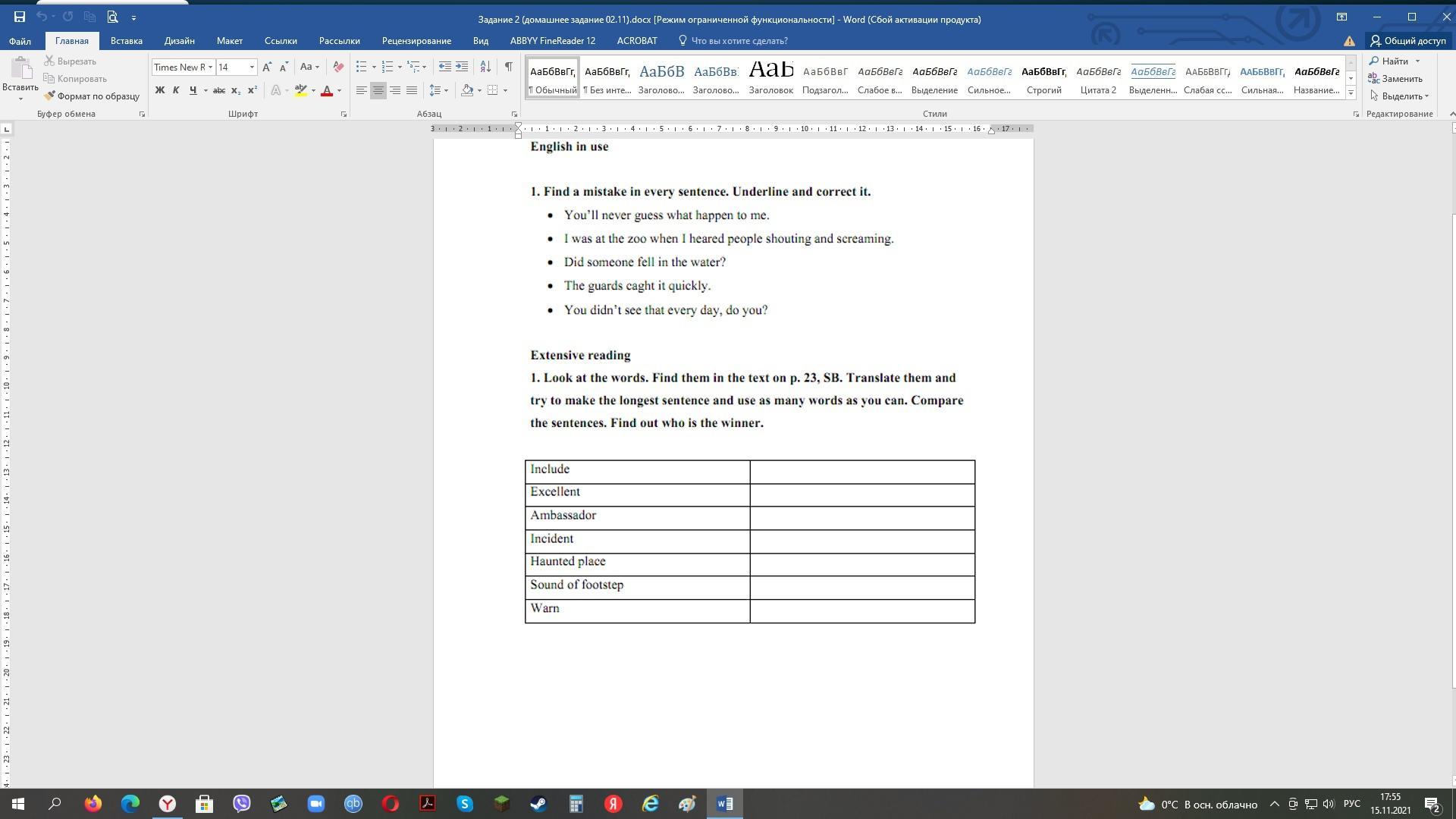This screenshot has height=819, width=1456.
Task: Toggle superscript formatting
Action: [253, 90]
